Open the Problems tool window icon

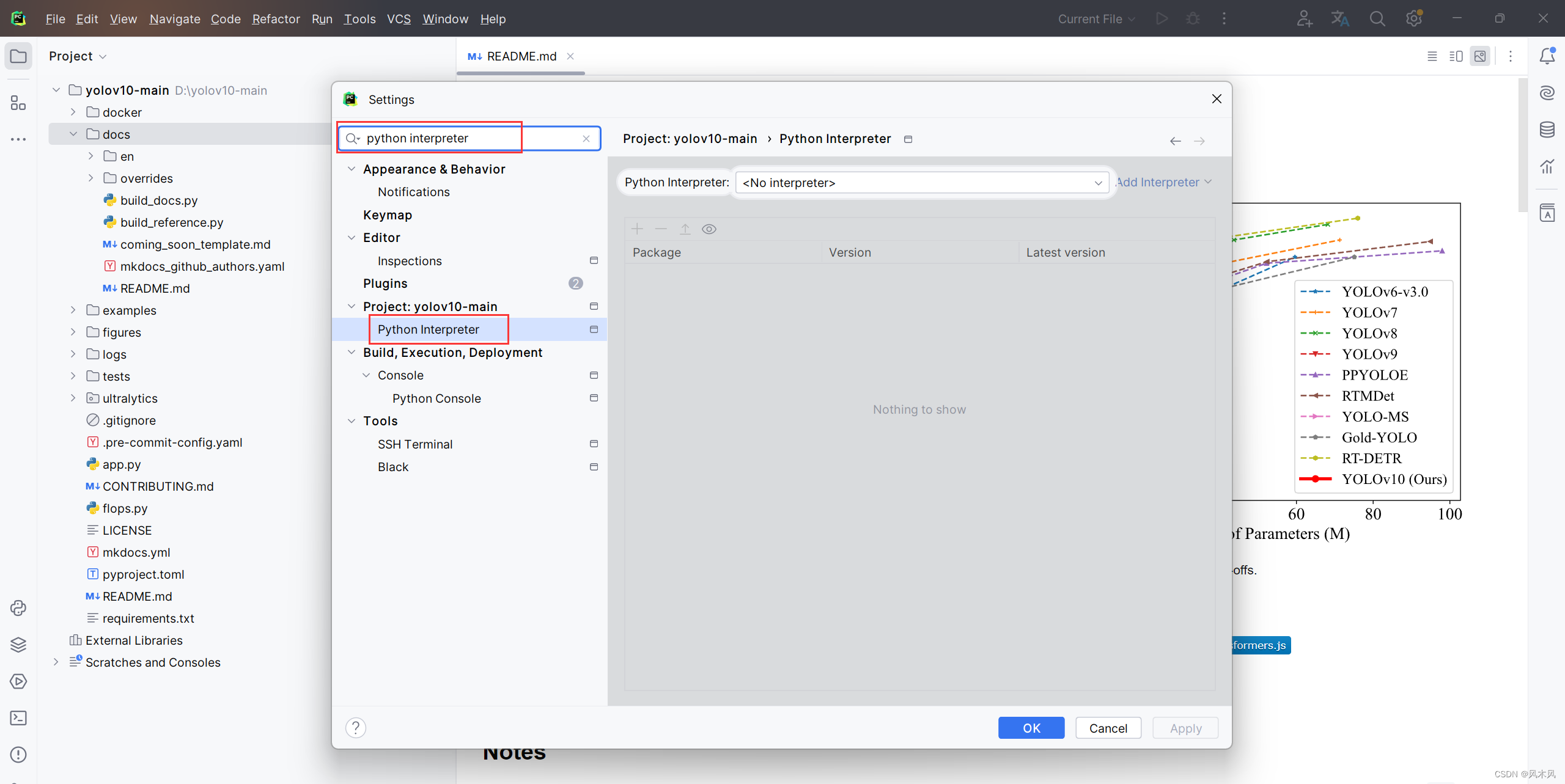[18, 755]
